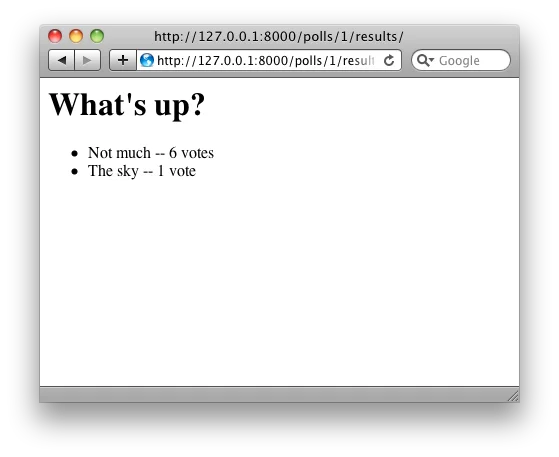
Task: Go forward with the right arrow button
Action: pos(87,60)
